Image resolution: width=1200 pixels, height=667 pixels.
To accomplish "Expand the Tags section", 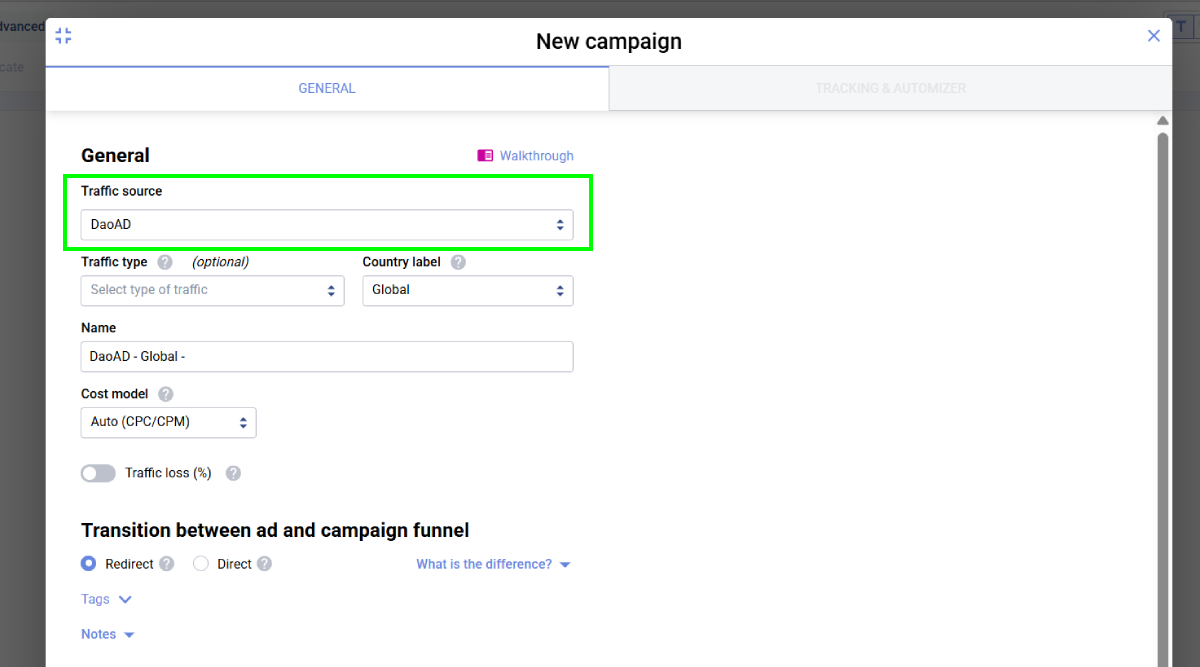I will (x=106, y=599).
